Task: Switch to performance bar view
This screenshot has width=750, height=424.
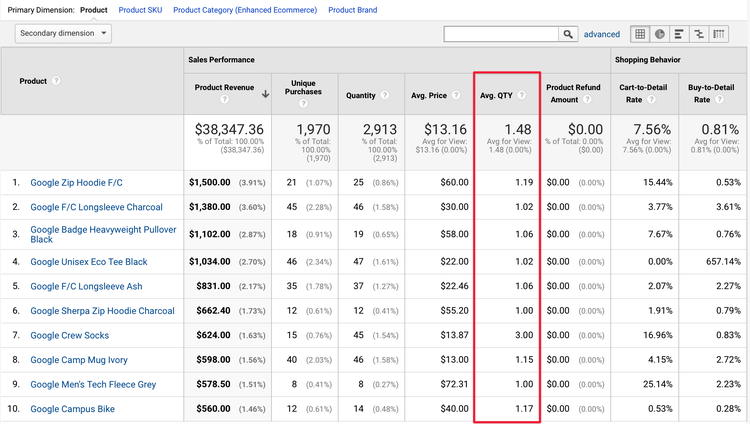Action: (x=679, y=34)
